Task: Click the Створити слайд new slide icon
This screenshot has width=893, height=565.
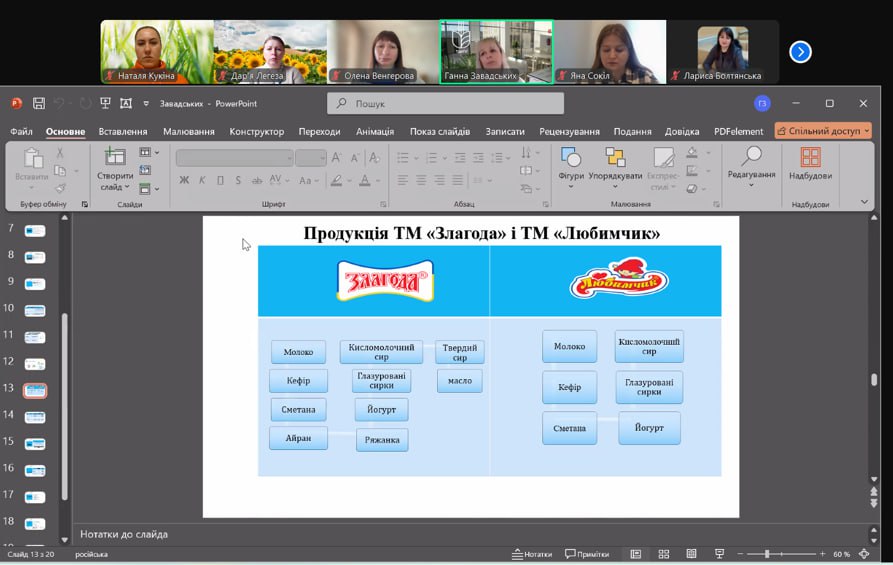Action: point(115,158)
